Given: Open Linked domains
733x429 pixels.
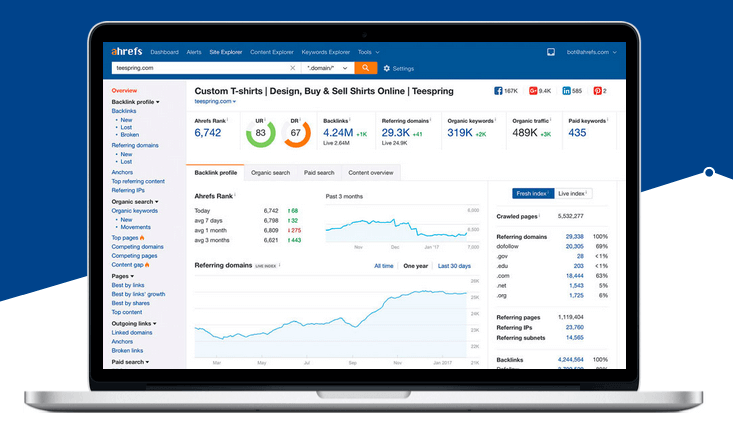Looking at the screenshot, I should pos(132,333).
